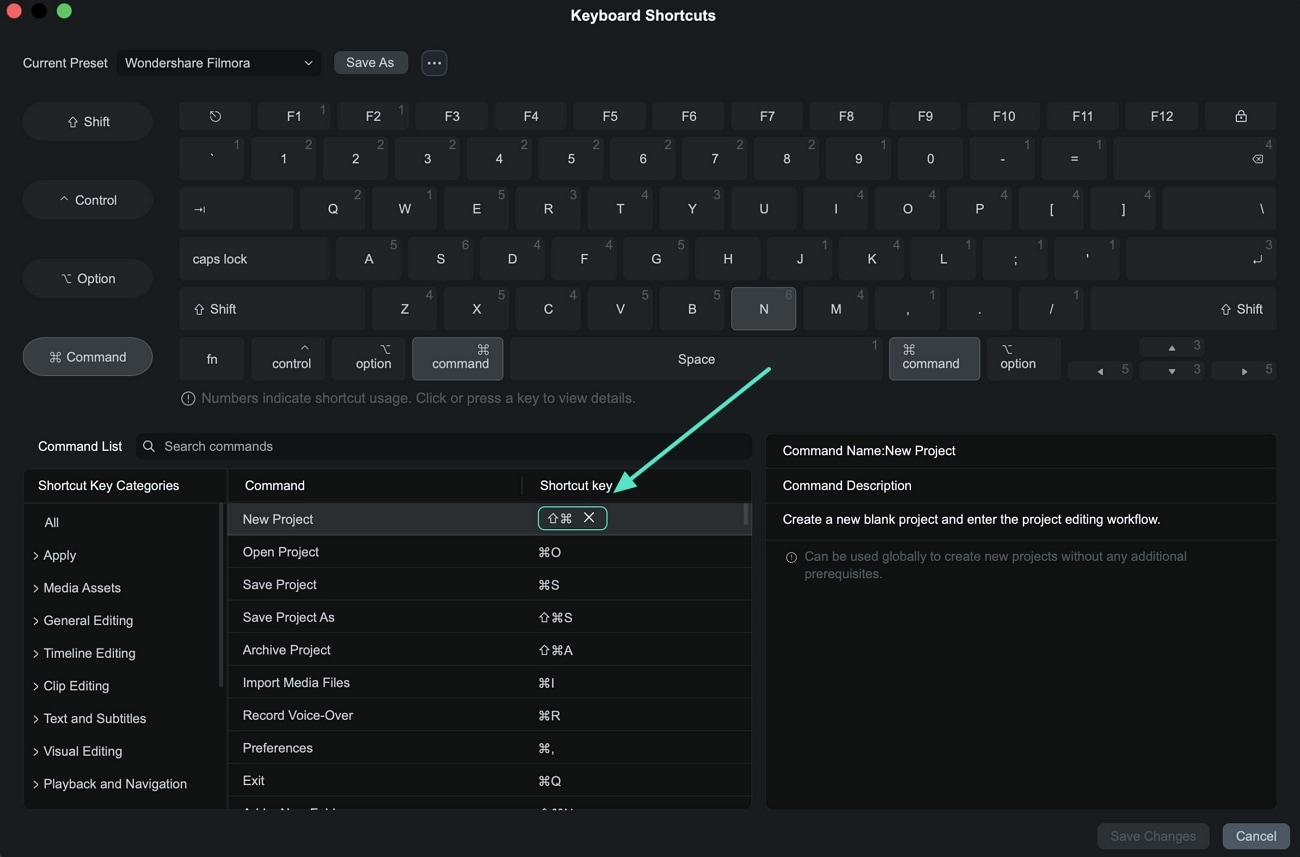This screenshot has width=1300, height=857.
Task: Toggle the Shift modifier button in sidebar
Action: pos(88,122)
